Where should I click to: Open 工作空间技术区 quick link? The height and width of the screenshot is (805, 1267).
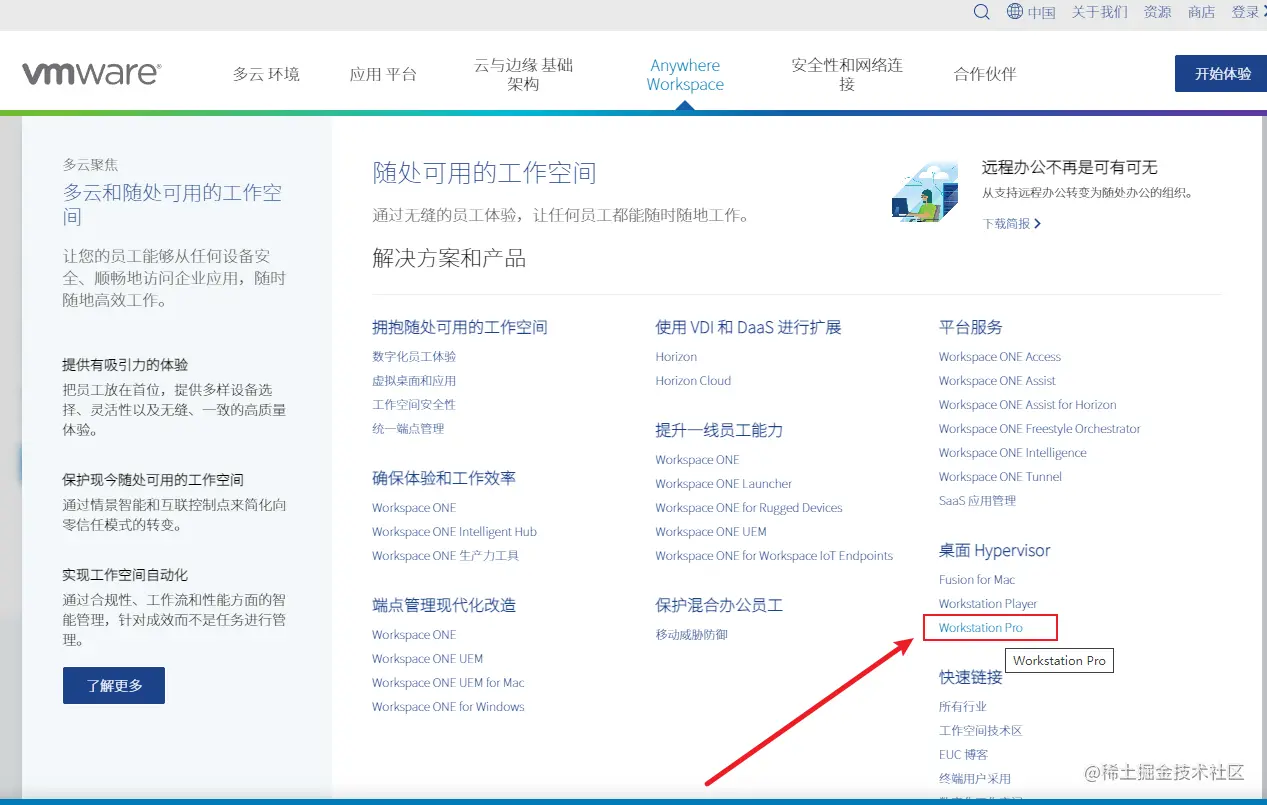pyautogui.click(x=980, y=731)
